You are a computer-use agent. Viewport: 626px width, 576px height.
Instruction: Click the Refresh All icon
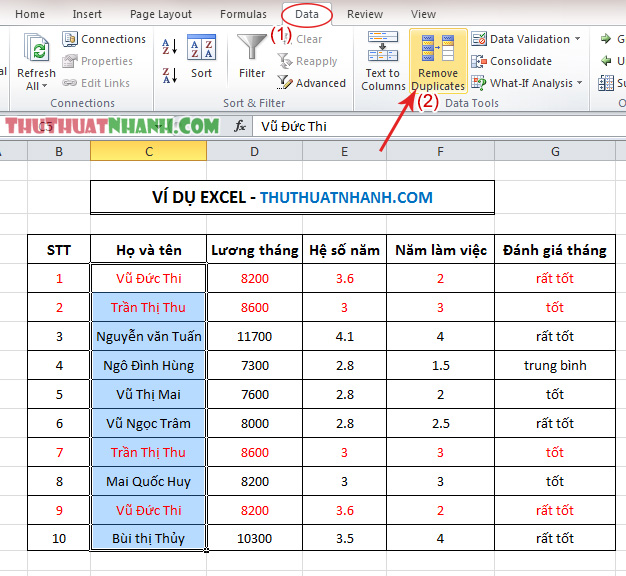[37, 49]
